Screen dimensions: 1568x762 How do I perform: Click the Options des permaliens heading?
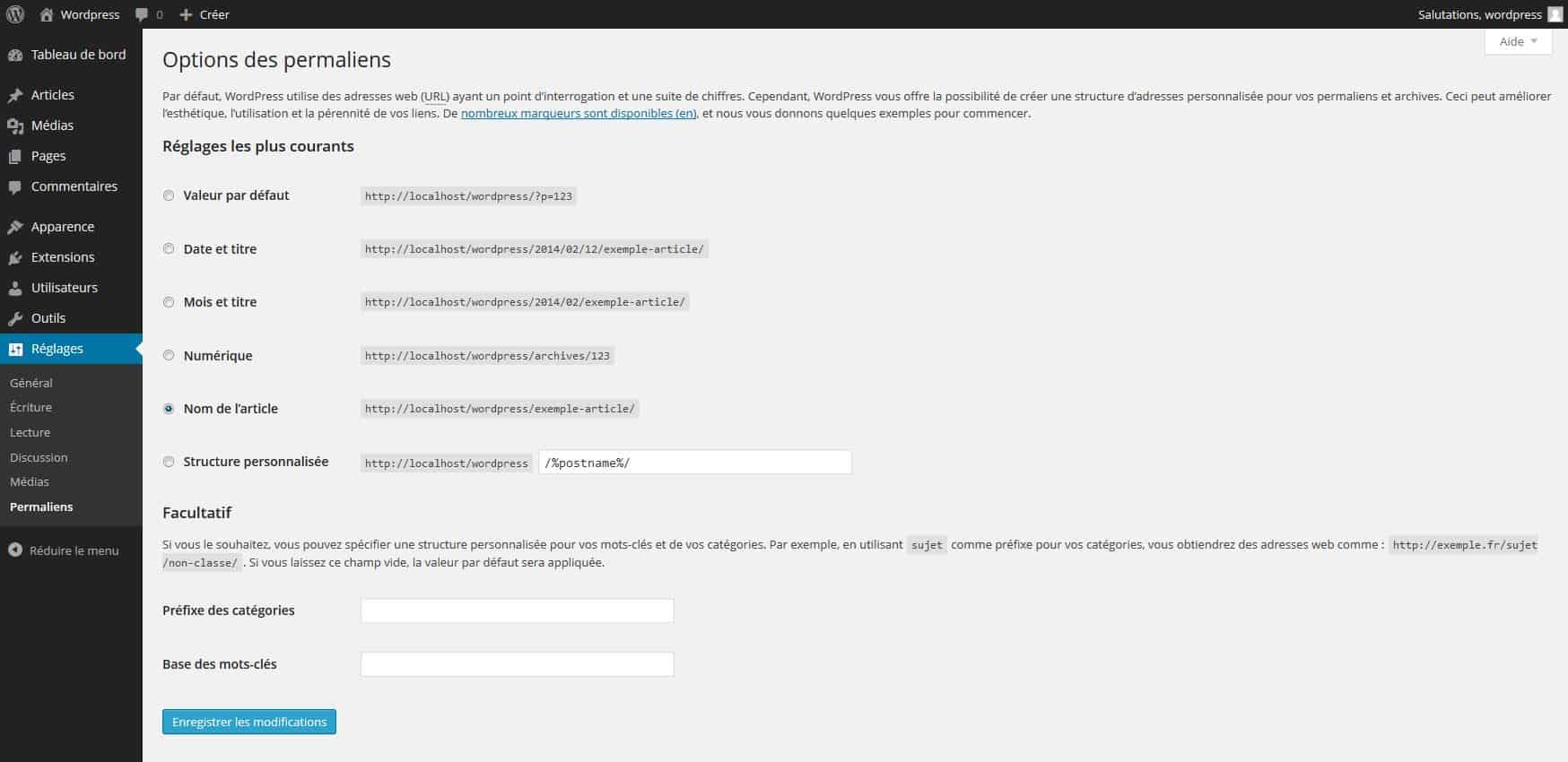pos(276,60)
